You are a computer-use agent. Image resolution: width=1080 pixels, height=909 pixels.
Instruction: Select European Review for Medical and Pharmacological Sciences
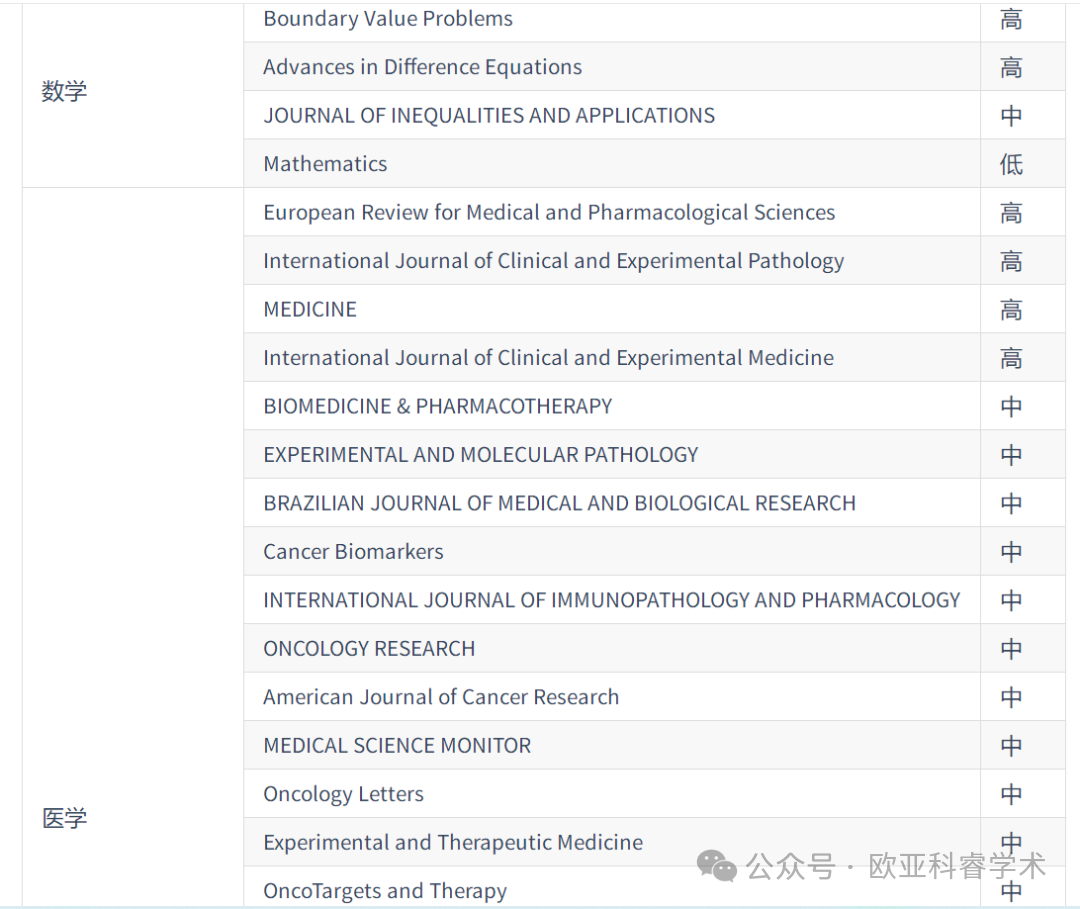point(549,213)
